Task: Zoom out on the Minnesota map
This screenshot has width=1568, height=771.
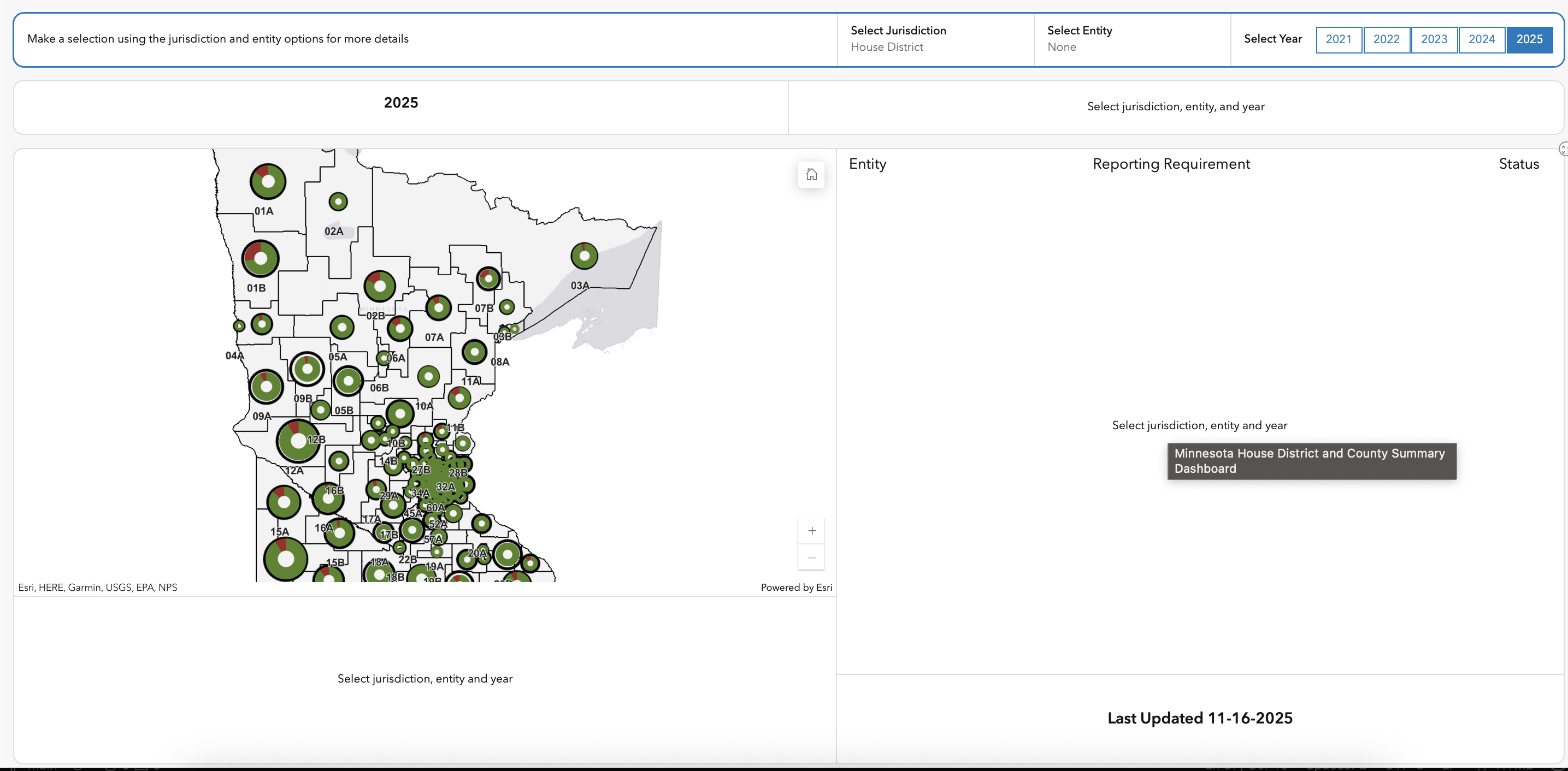Action: pos(811,558)
